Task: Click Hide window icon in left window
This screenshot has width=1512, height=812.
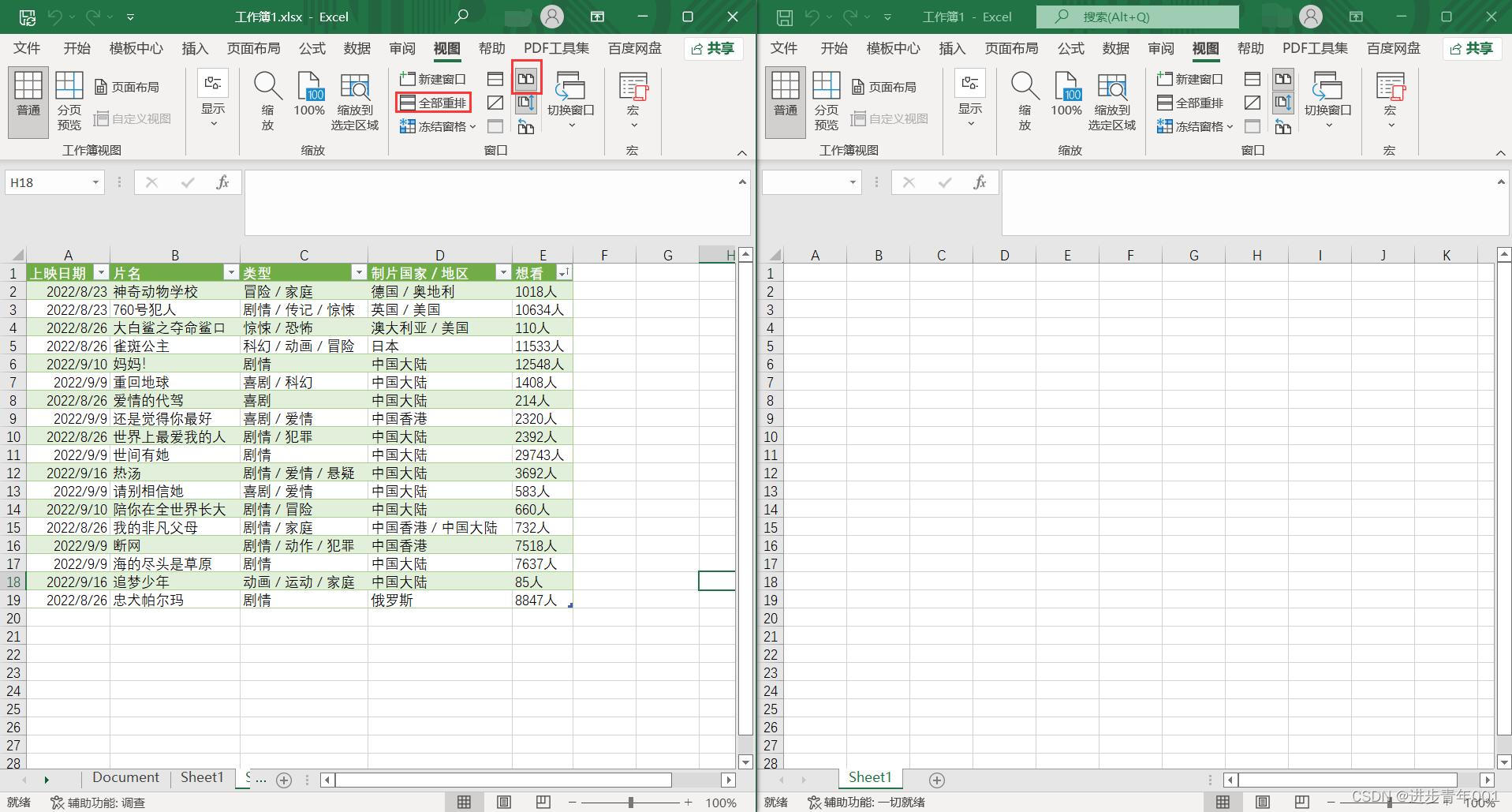Action: (x=495, y=103)
